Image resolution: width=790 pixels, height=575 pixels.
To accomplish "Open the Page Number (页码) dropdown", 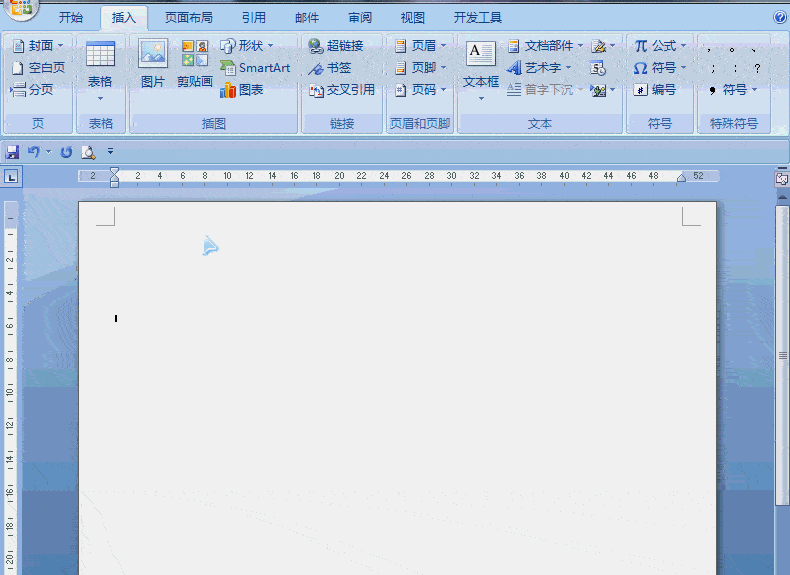I will (x=420, y=90).
